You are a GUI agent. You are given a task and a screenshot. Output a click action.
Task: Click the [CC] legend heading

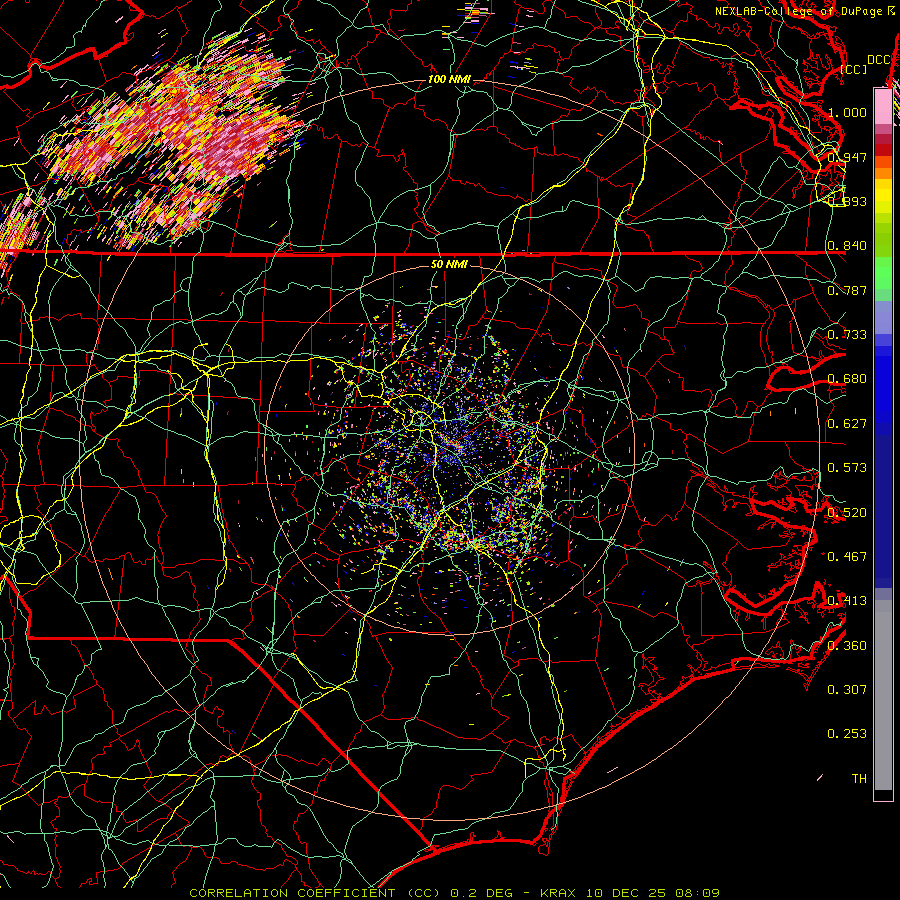click(854, 69)
